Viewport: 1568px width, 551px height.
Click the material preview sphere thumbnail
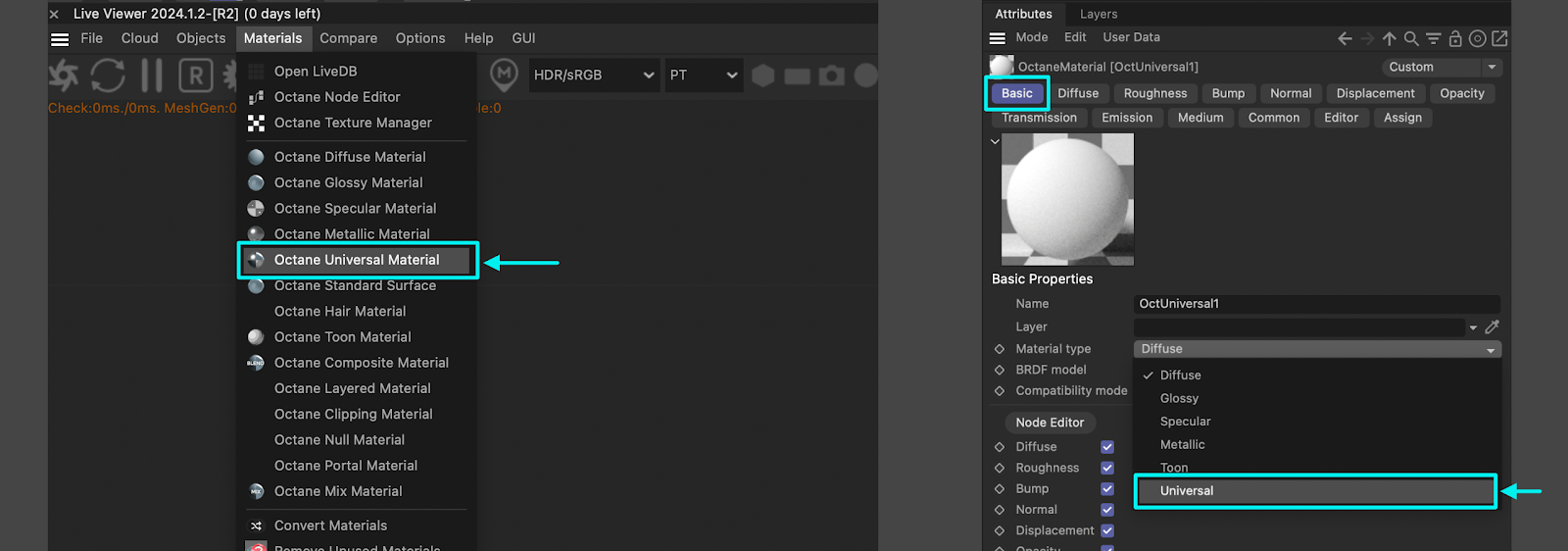point(1067,199)
